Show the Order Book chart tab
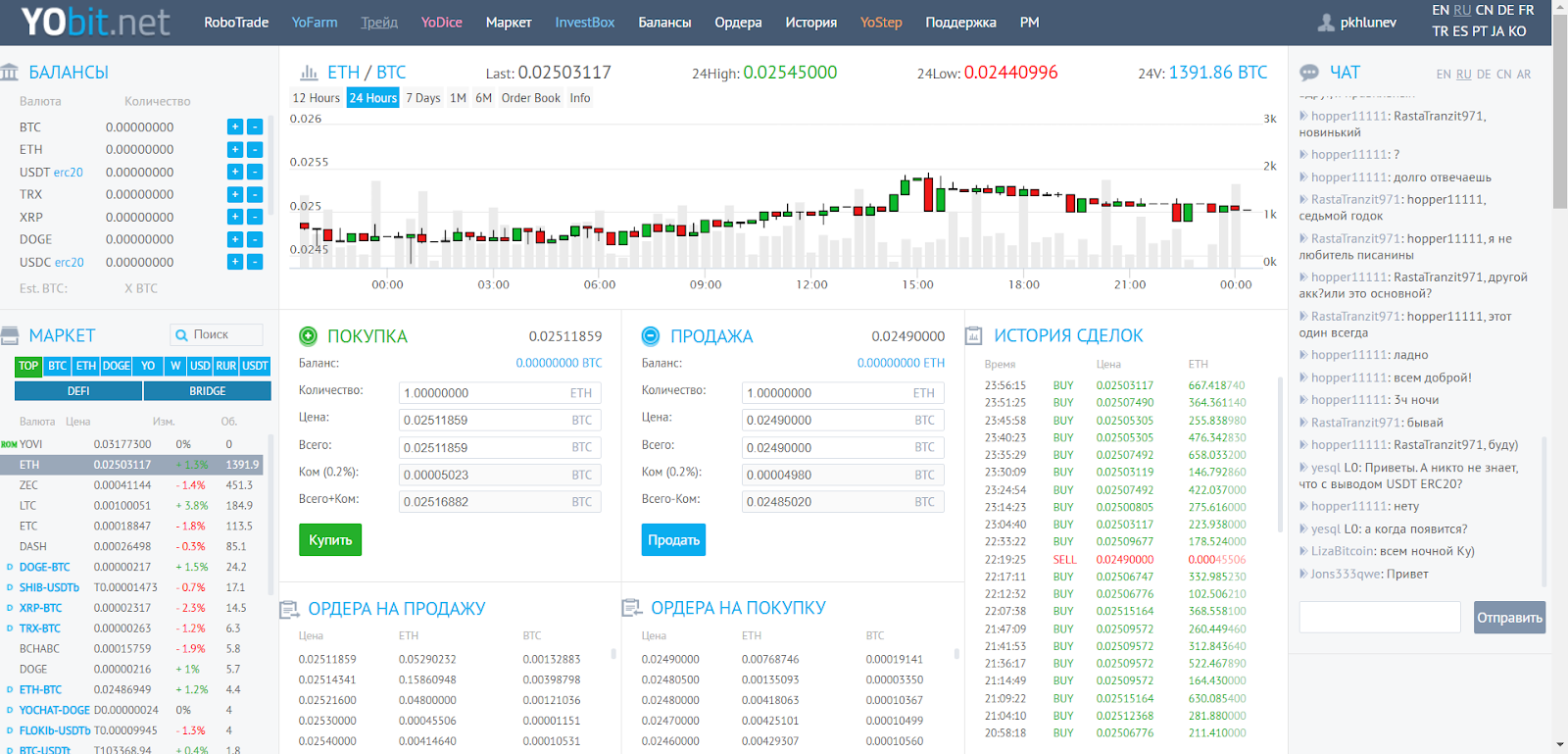 (x=531, y=98)
